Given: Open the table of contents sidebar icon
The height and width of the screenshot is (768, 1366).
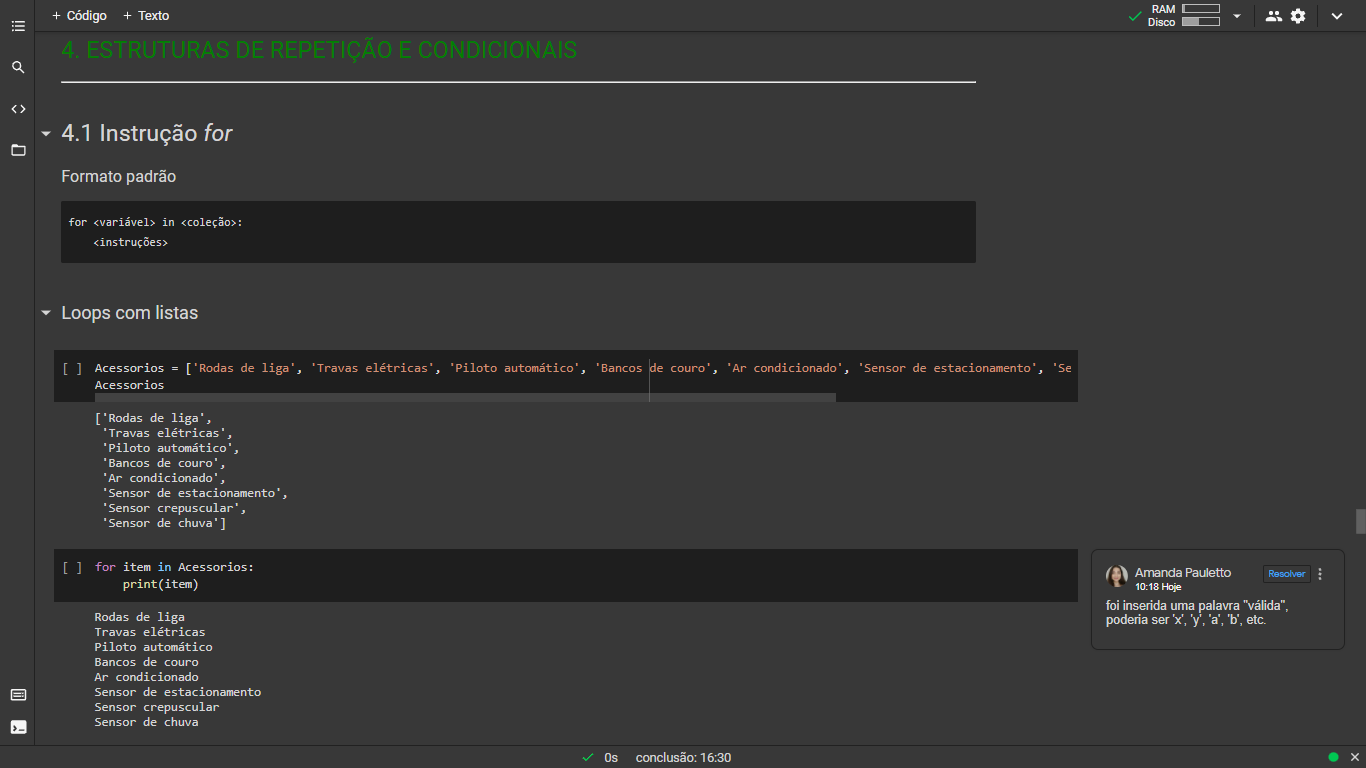Looking at the screenshot, I should tap(18, 26).
